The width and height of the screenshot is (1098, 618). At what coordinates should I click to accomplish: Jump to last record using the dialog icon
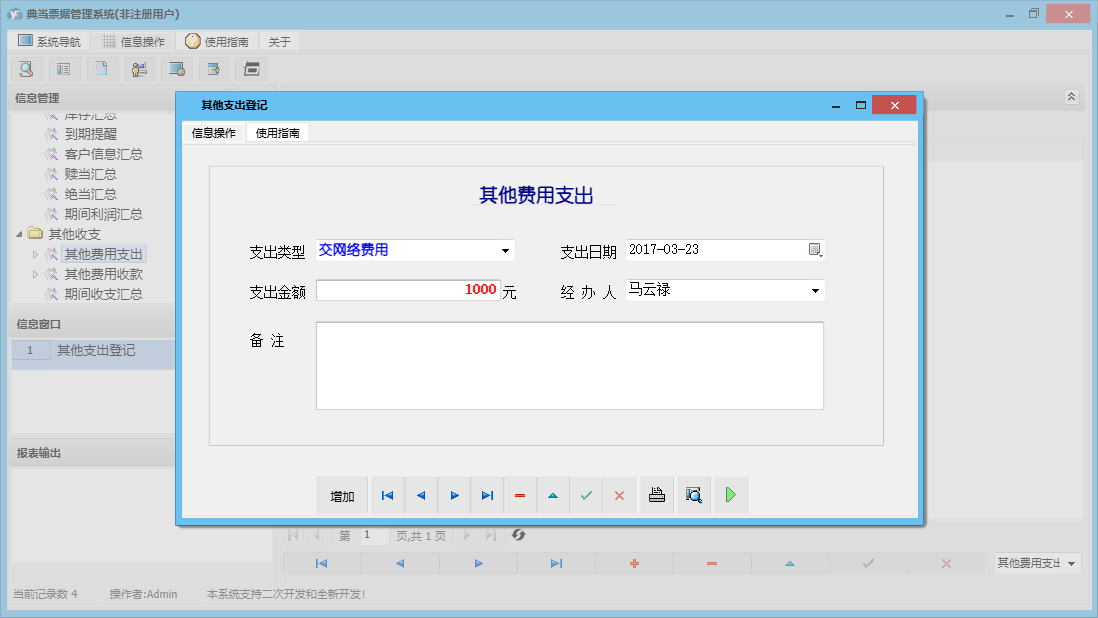point(487,495)
